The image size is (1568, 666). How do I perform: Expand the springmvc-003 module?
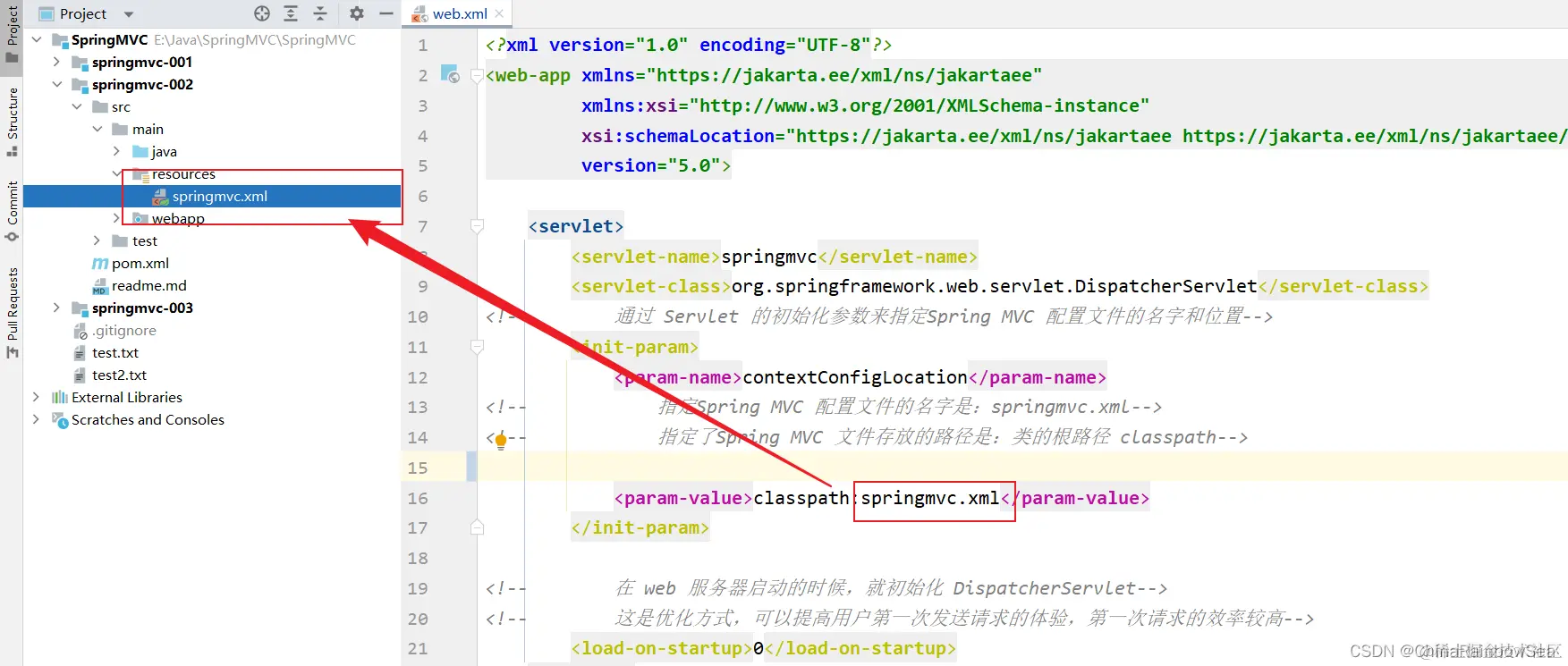point(57,308)
